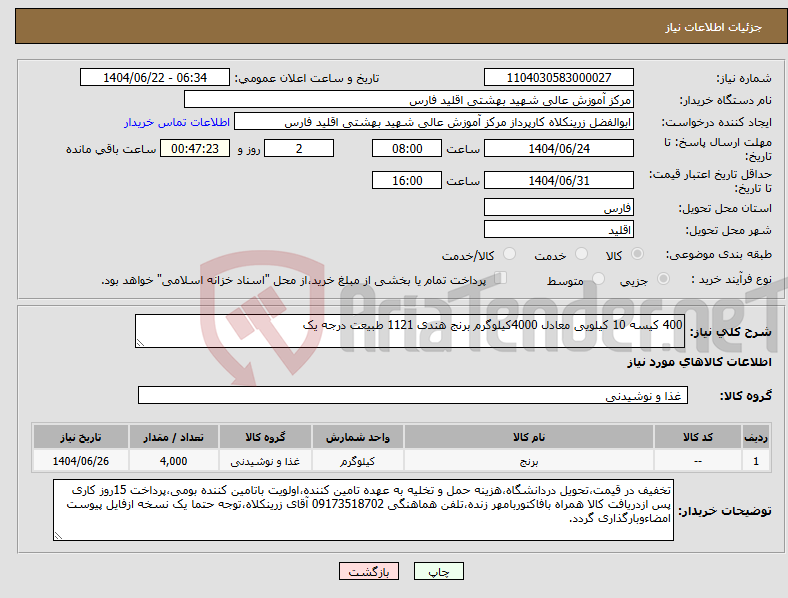Click the price validity date 1404/06/31

(x=558, y=180)
